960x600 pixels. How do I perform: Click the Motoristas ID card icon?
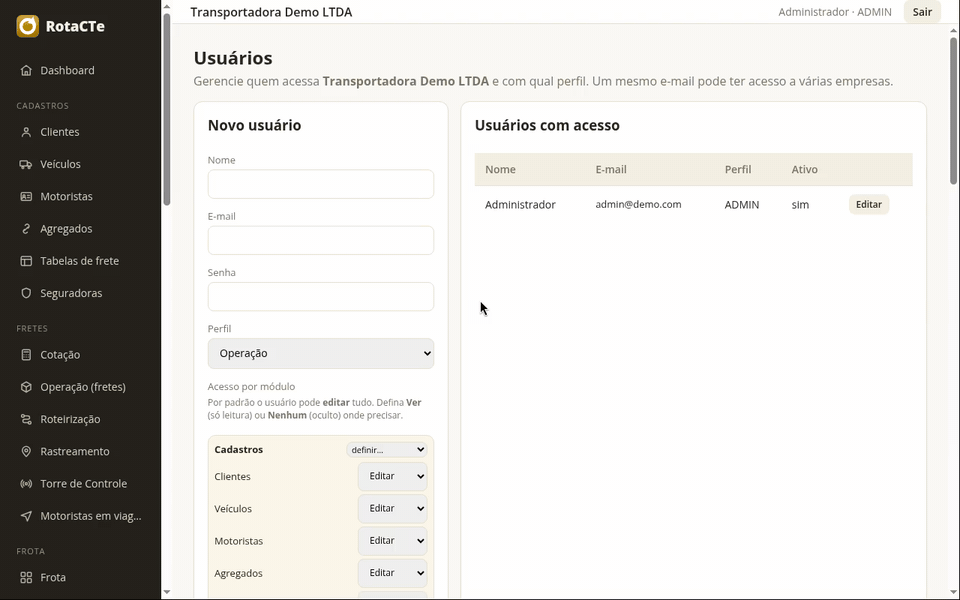26,197
